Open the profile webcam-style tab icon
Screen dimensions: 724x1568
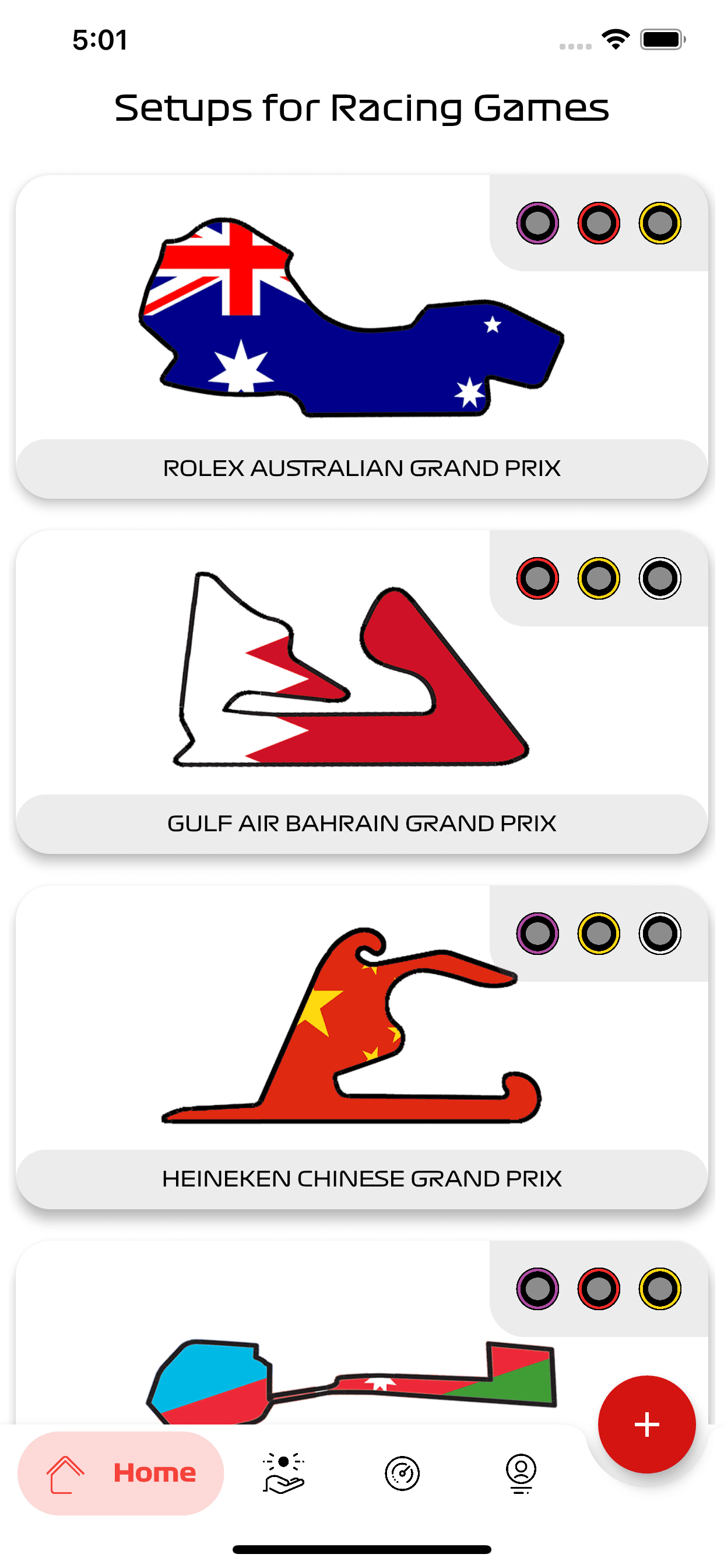coord(521,1473)
